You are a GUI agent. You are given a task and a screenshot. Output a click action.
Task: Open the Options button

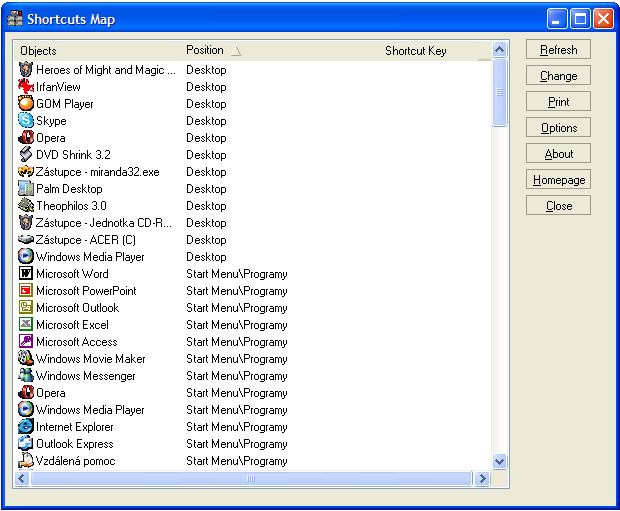558,128
